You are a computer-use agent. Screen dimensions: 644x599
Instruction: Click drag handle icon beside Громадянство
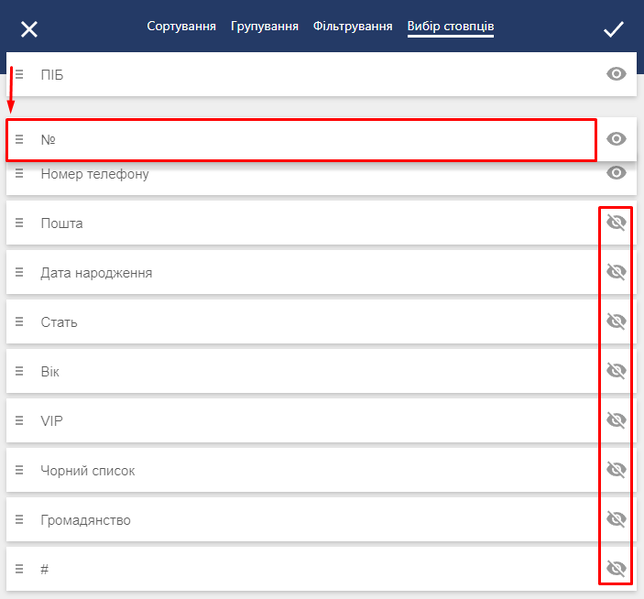coord(19,520)
